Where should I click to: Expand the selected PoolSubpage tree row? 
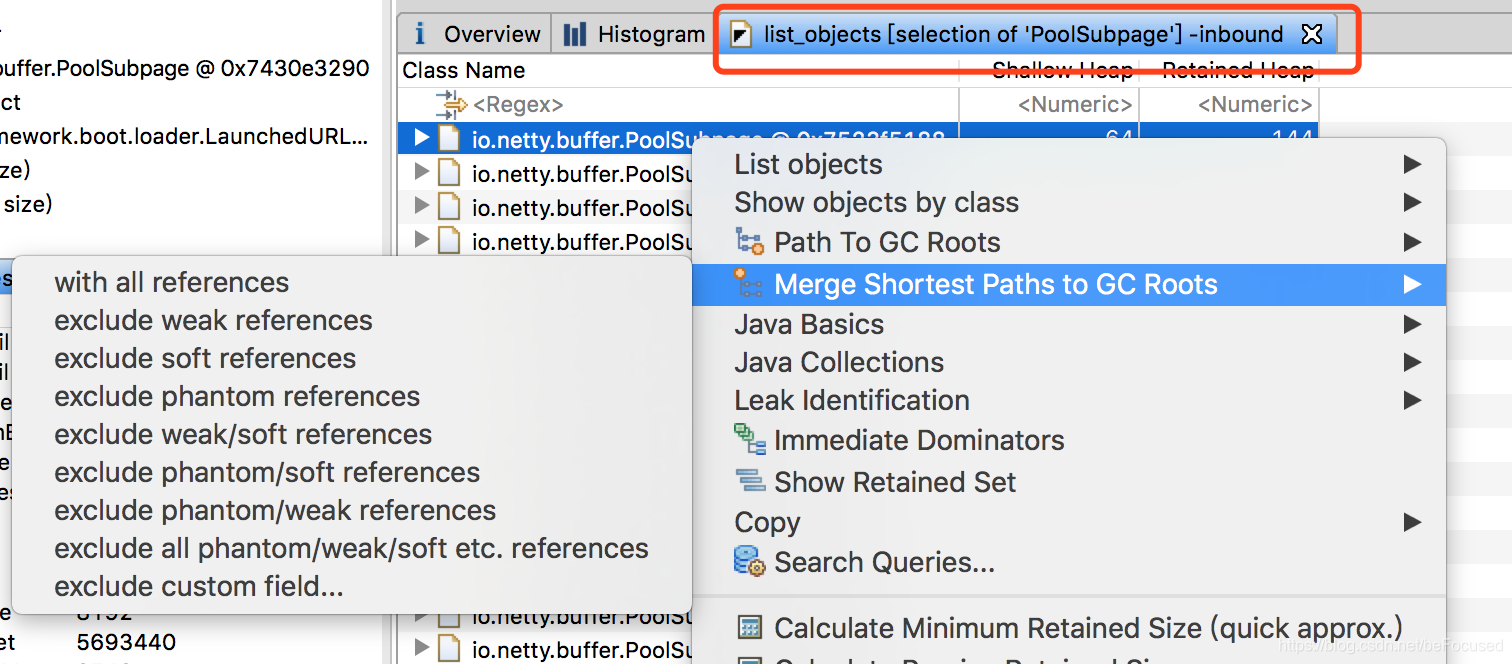(x=422, y=138)
